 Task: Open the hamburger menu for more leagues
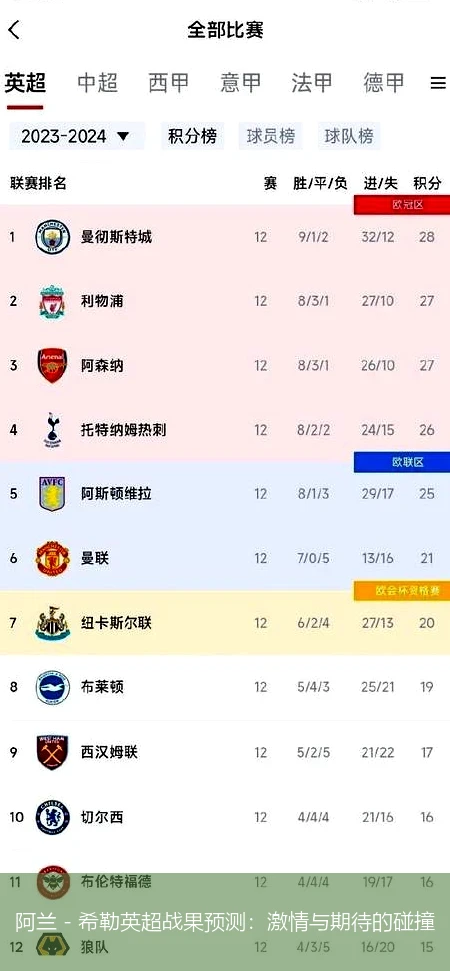[x=438, y=83]
